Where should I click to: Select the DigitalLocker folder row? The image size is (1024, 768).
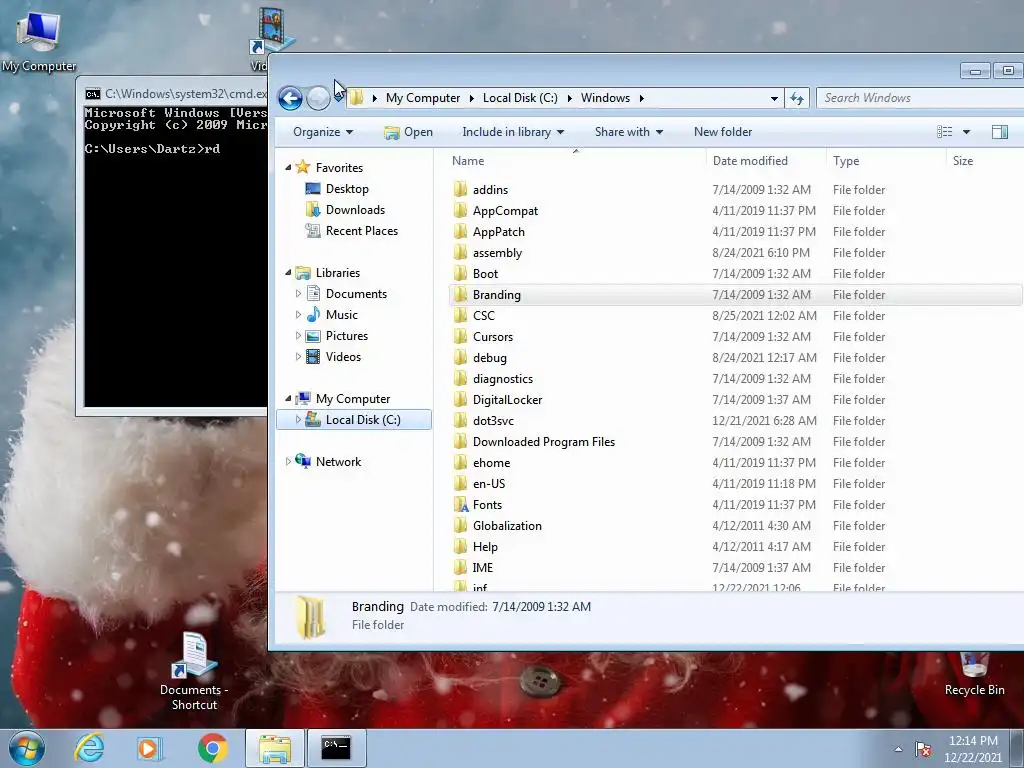click(736, 400)
